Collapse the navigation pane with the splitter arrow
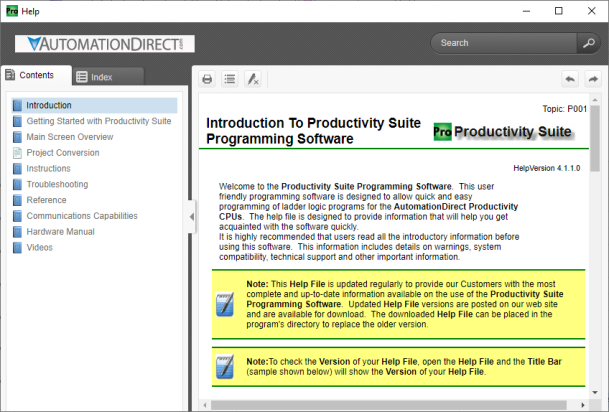Screen dimensions: 609x412 (x=190, y=214)
